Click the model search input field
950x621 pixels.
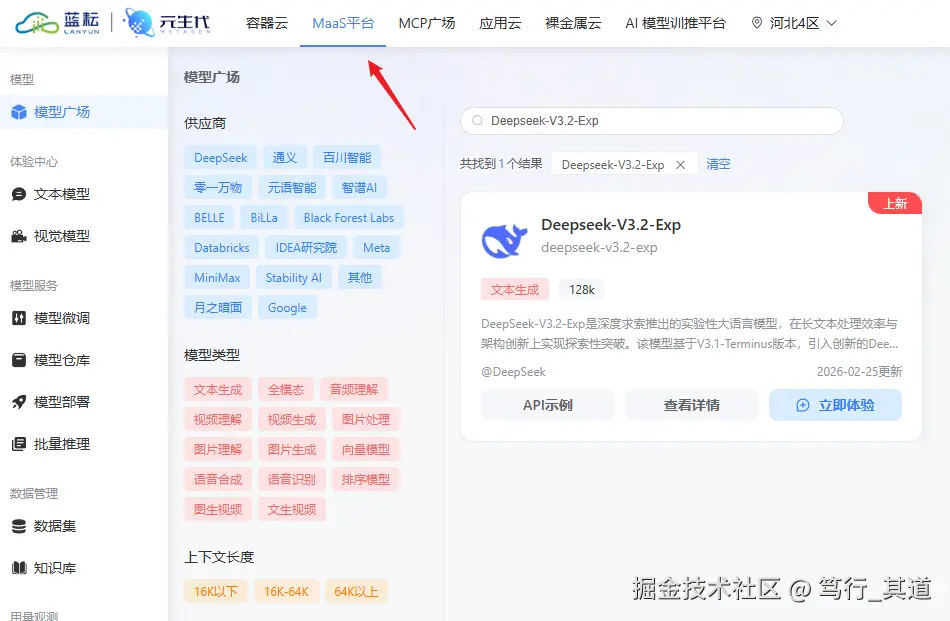[x=652, y=121]
